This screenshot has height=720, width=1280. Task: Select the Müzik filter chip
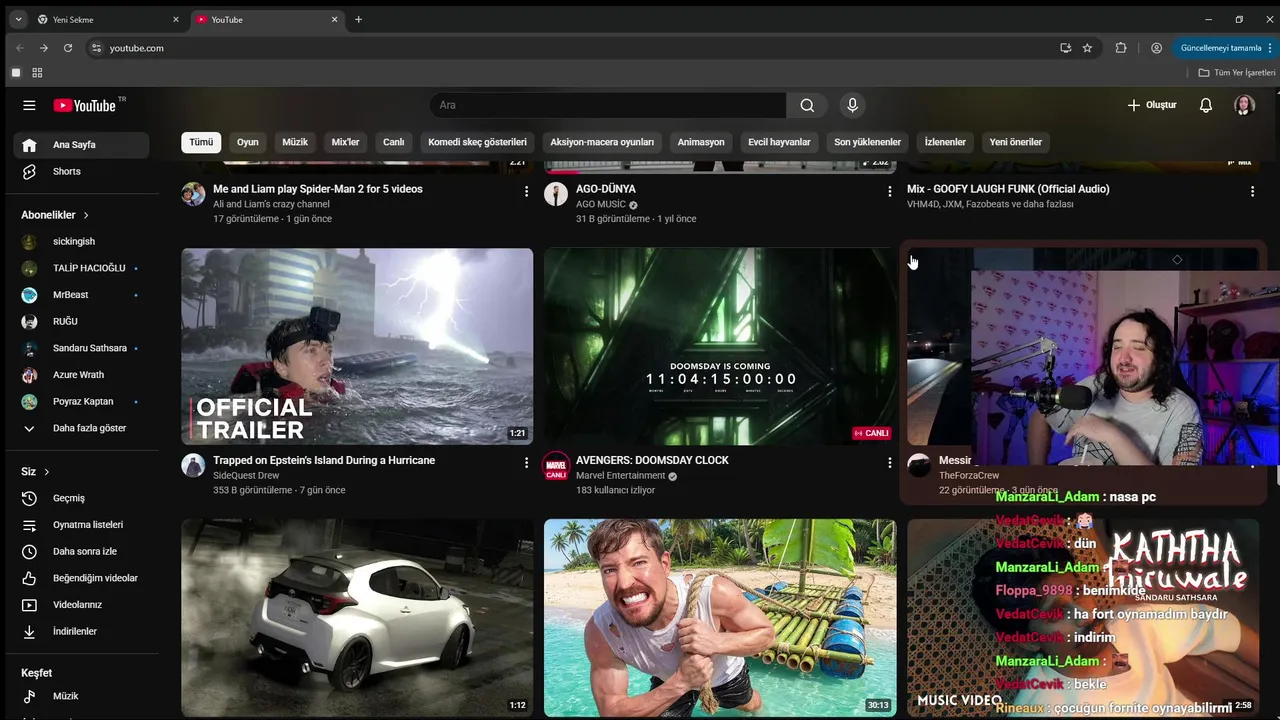click(x=295, y=142)
